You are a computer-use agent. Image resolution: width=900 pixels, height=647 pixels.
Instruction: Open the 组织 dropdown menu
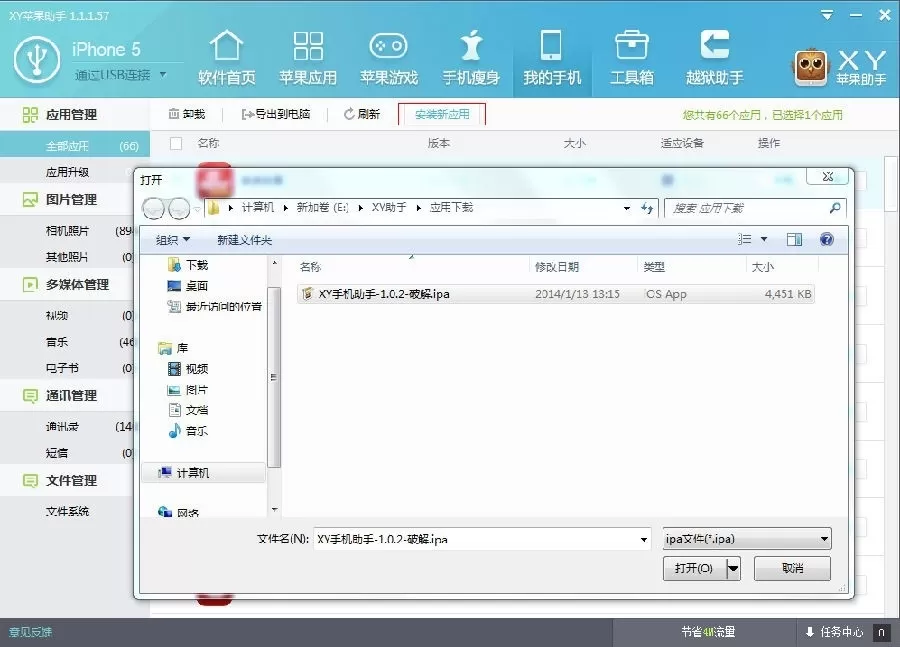click(173, 240)
